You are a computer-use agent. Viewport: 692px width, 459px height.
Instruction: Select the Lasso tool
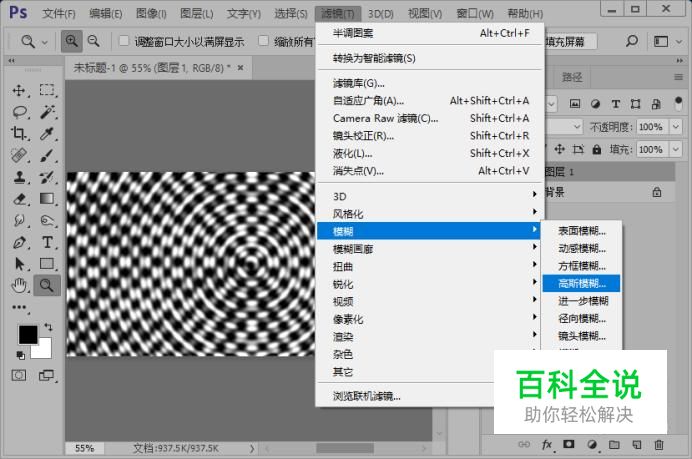(19, 112)
